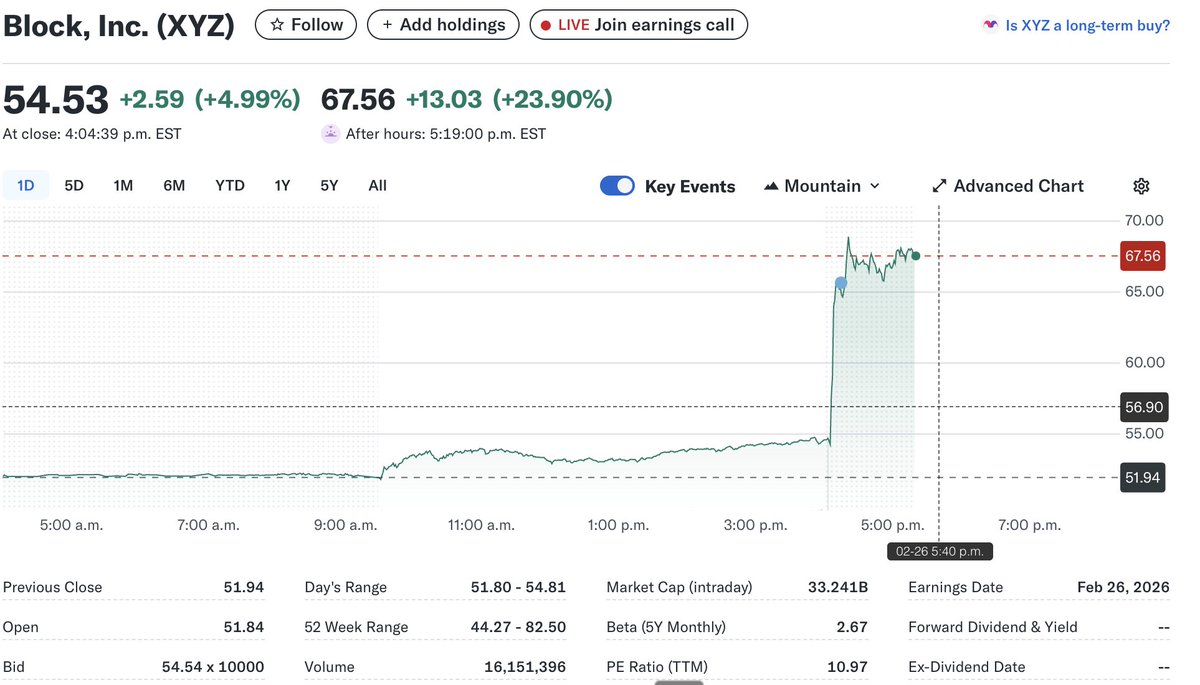The width and height of the screenshot is (1200, 685).
Task: Select the 5D time range tab
Action: (x=74, y=185)
